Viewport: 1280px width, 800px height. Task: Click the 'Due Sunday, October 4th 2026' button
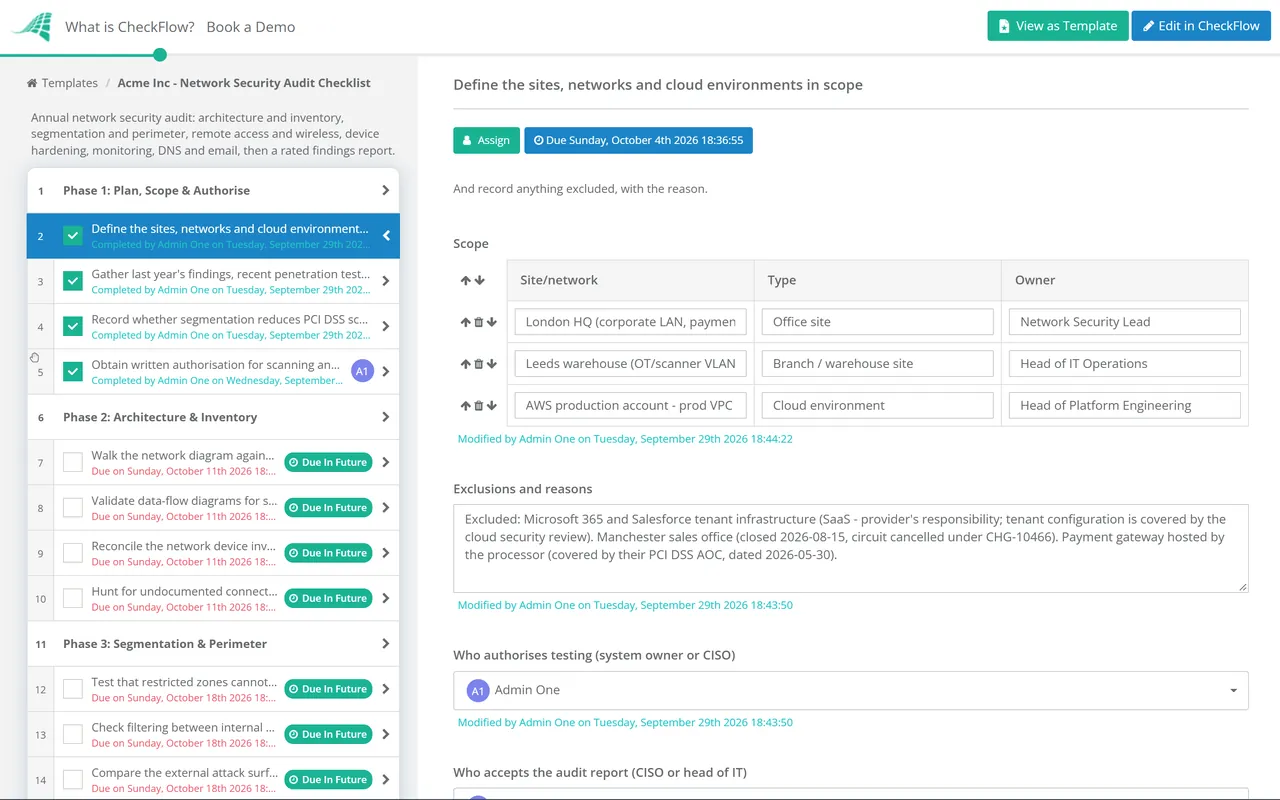click(639, 140)
